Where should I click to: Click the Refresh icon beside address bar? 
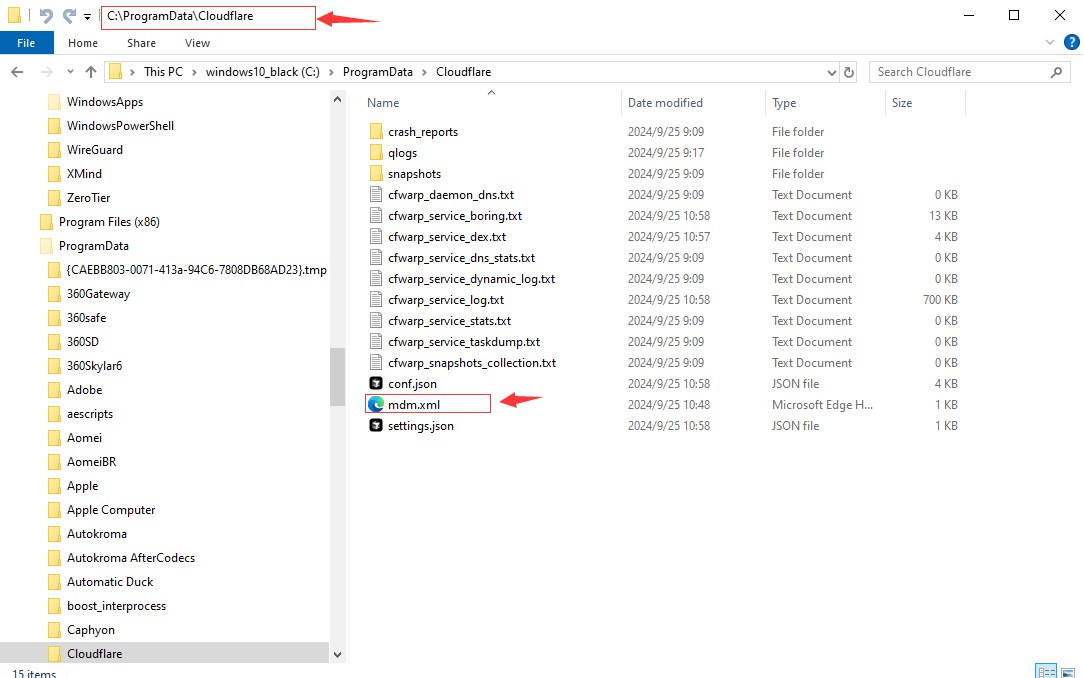[850, 72]
